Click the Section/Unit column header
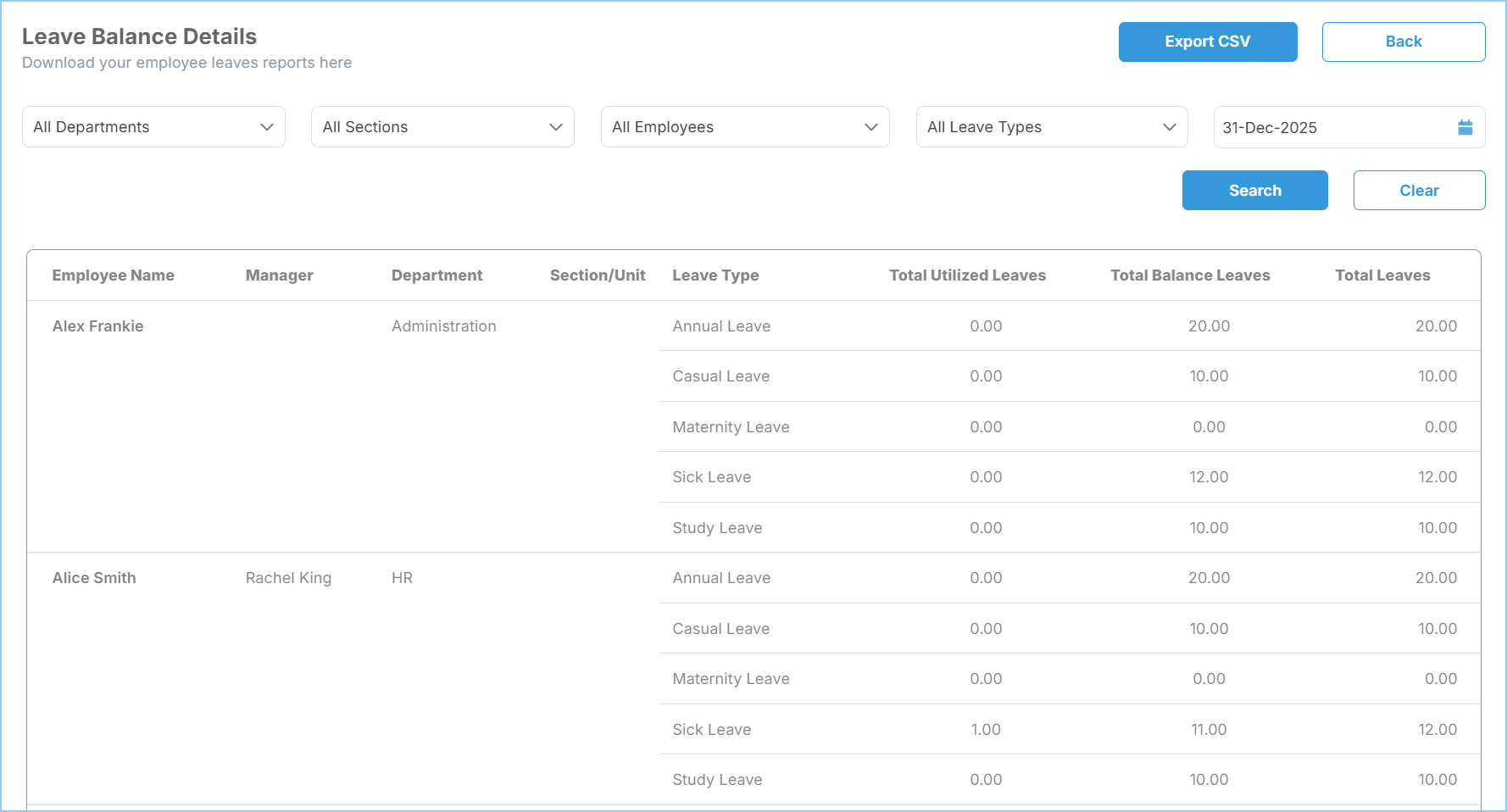This screenshot has height=812, width=1507. click(598, 275)
